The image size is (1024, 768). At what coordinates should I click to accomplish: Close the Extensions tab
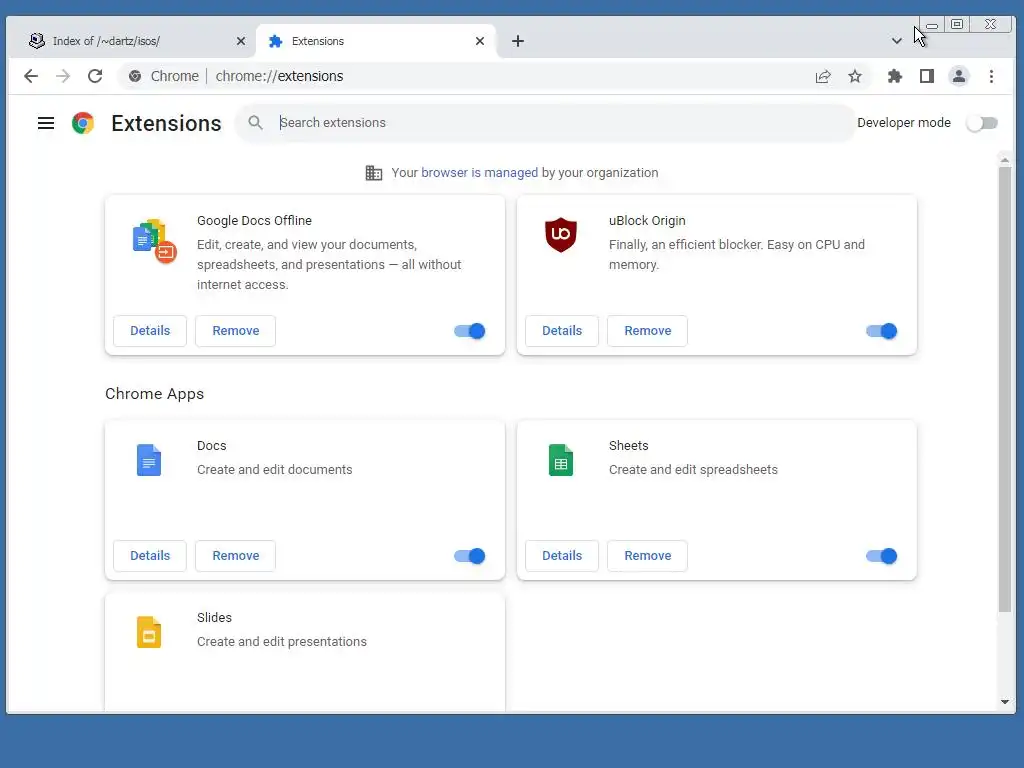tap(480, 41)
